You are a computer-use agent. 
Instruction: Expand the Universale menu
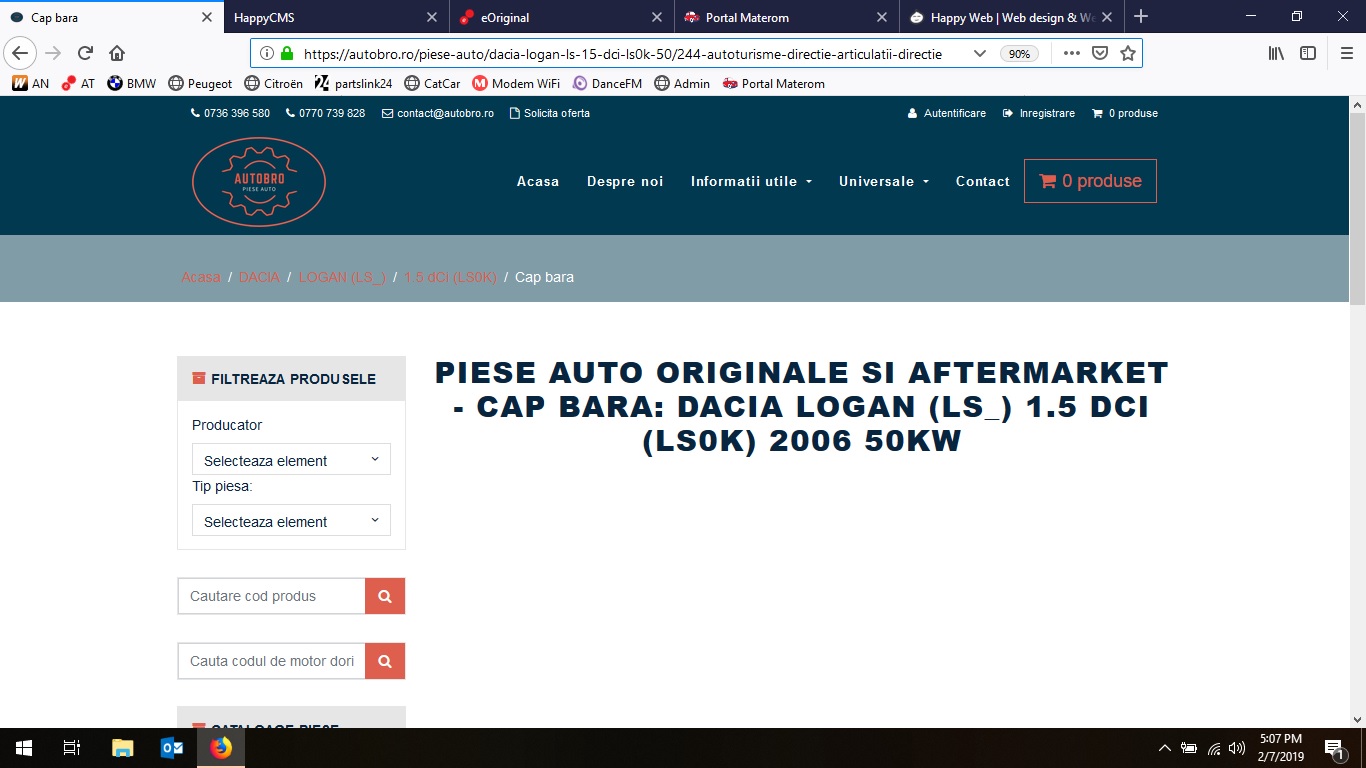[x=884, y=181]
